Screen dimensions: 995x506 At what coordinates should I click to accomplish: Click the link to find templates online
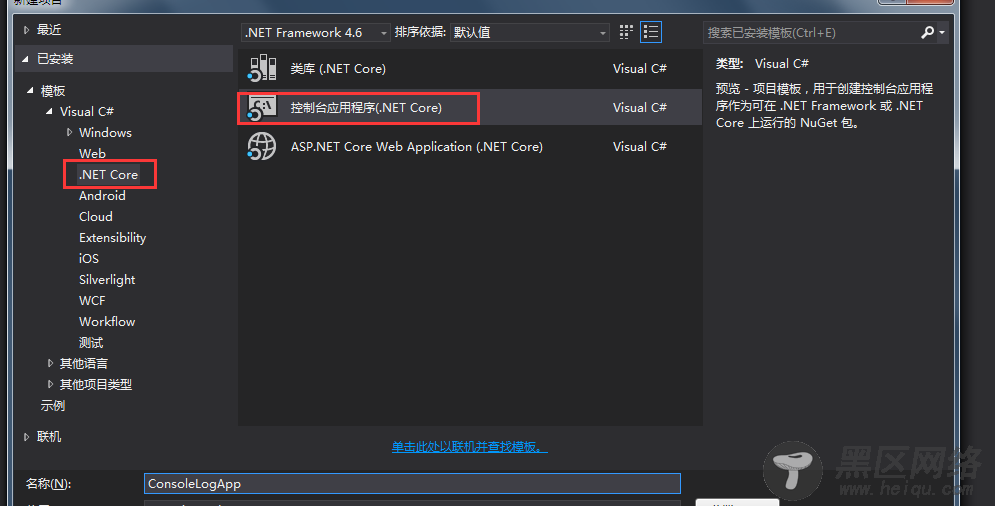(470, 447)
